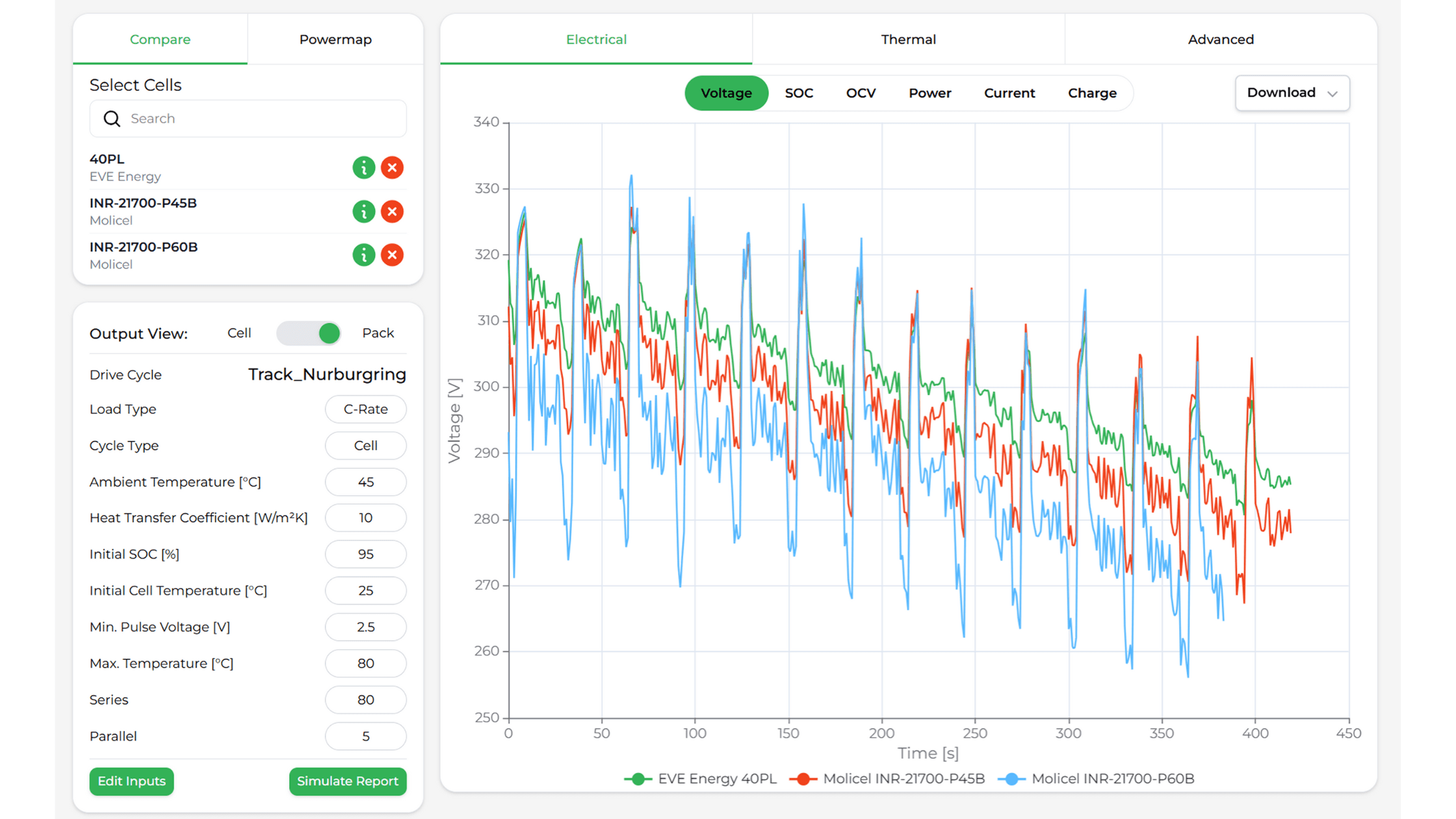The height and width of the screenshot is (819, 1456).
Task: Toggle Molicel INR-21700-P45B legend entry
Action: [x=887, y=779]
